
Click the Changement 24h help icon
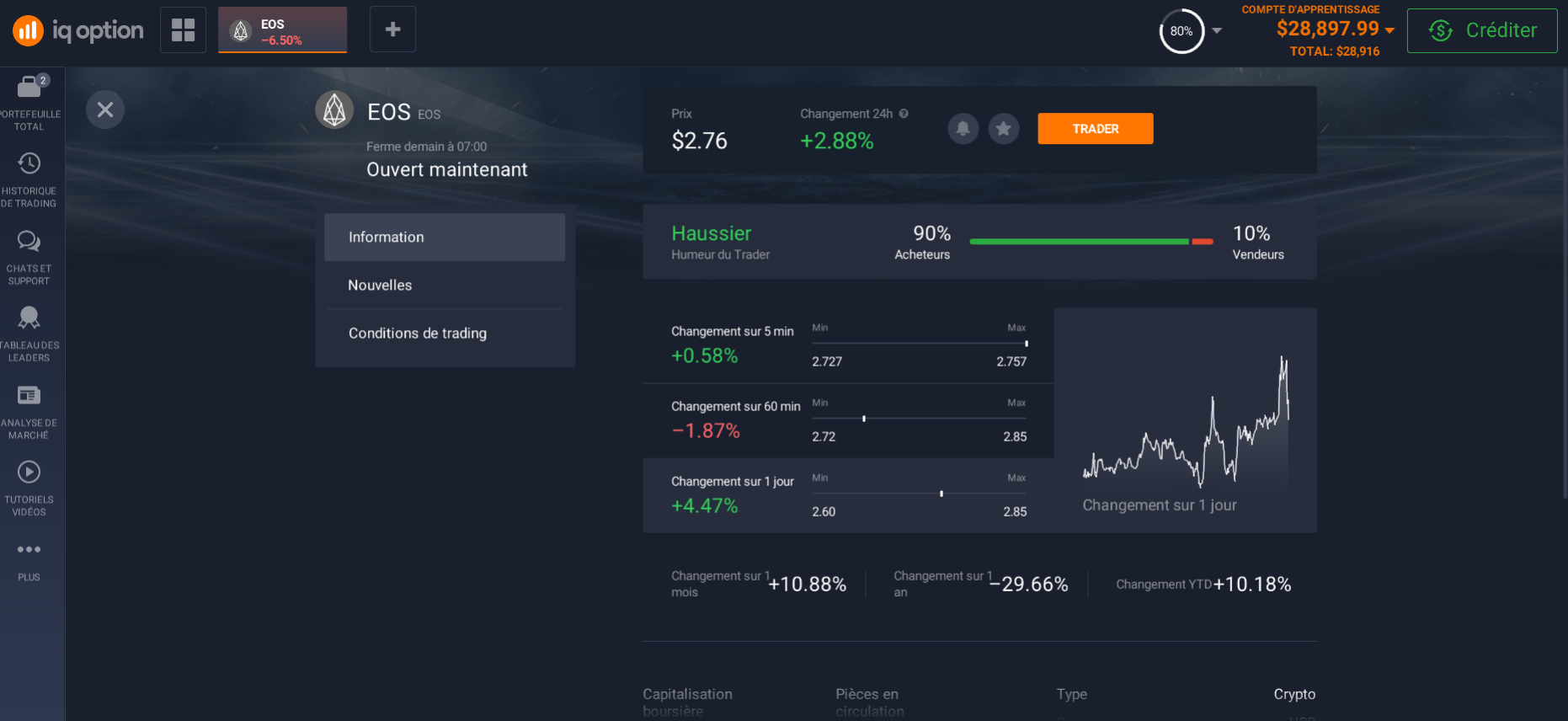(x=904, y=114)
